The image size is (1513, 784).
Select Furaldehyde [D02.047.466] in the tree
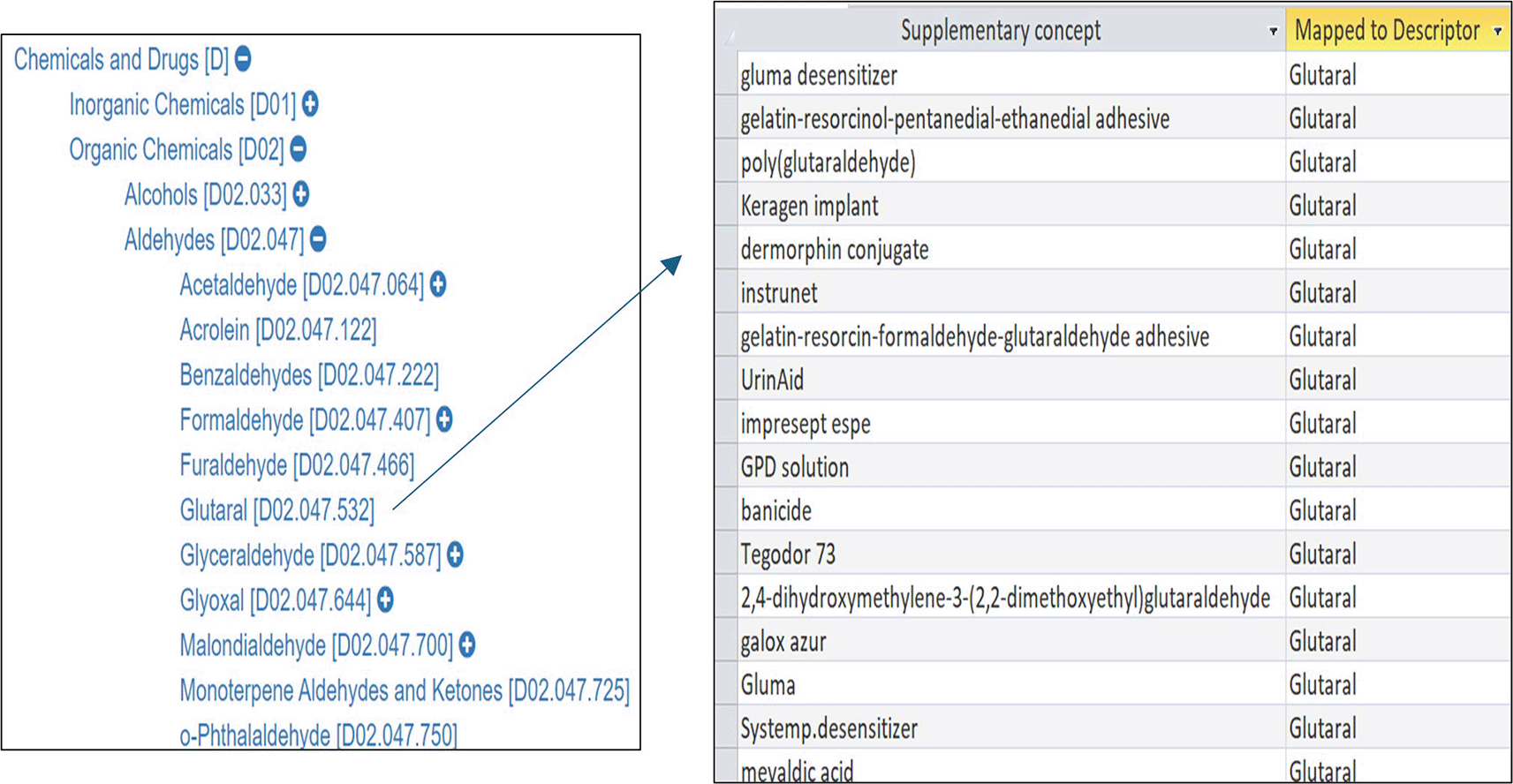[x=297, y=464]
